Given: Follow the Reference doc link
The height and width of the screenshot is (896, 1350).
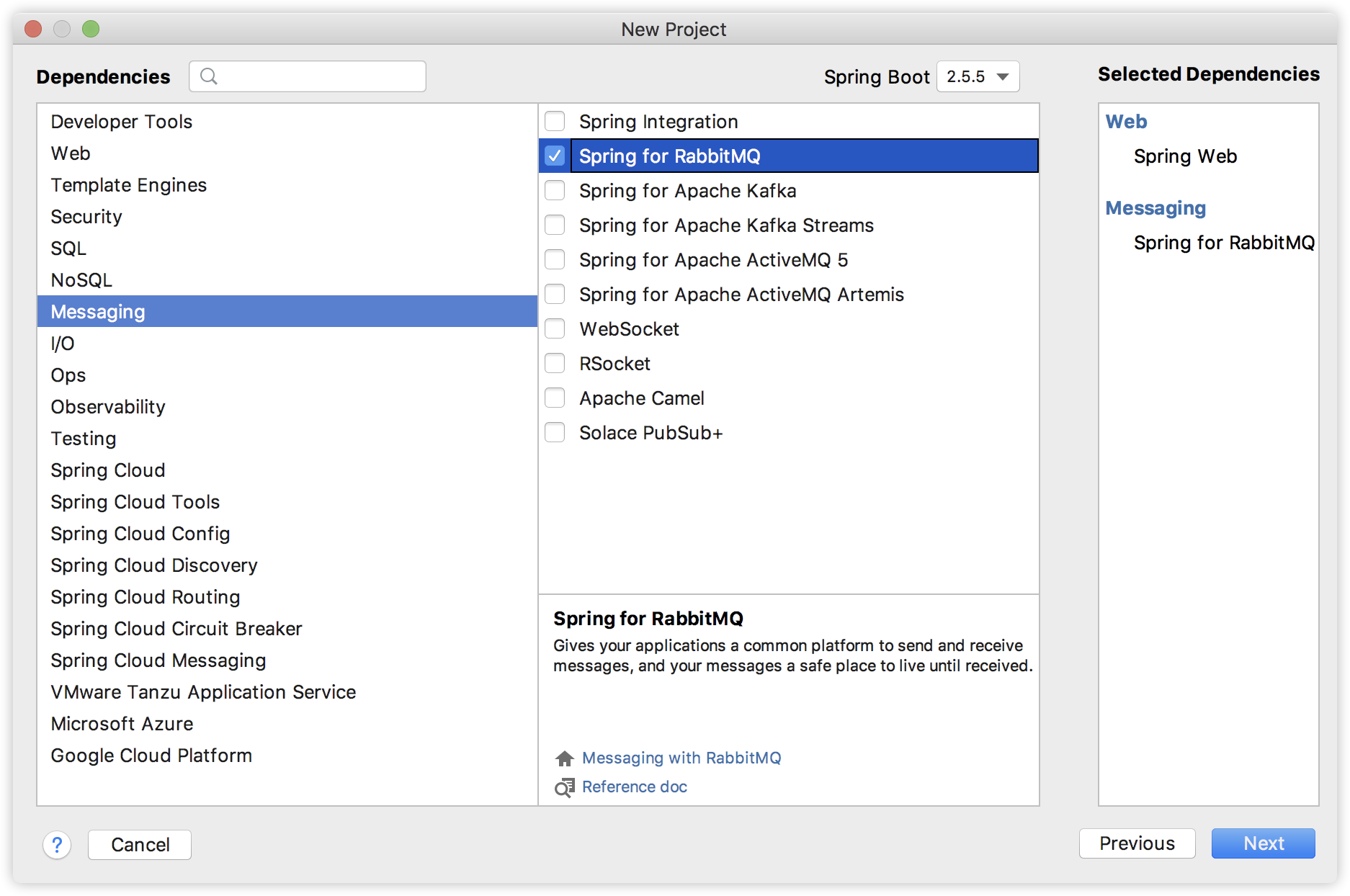Looking at the screenshot, I should pos(635,787).
